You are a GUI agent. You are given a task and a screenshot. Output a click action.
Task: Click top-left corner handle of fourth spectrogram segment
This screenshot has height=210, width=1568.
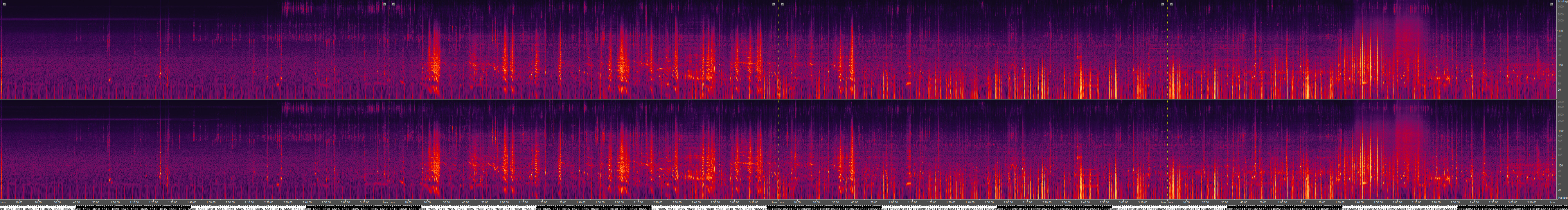coord(1171,4)
